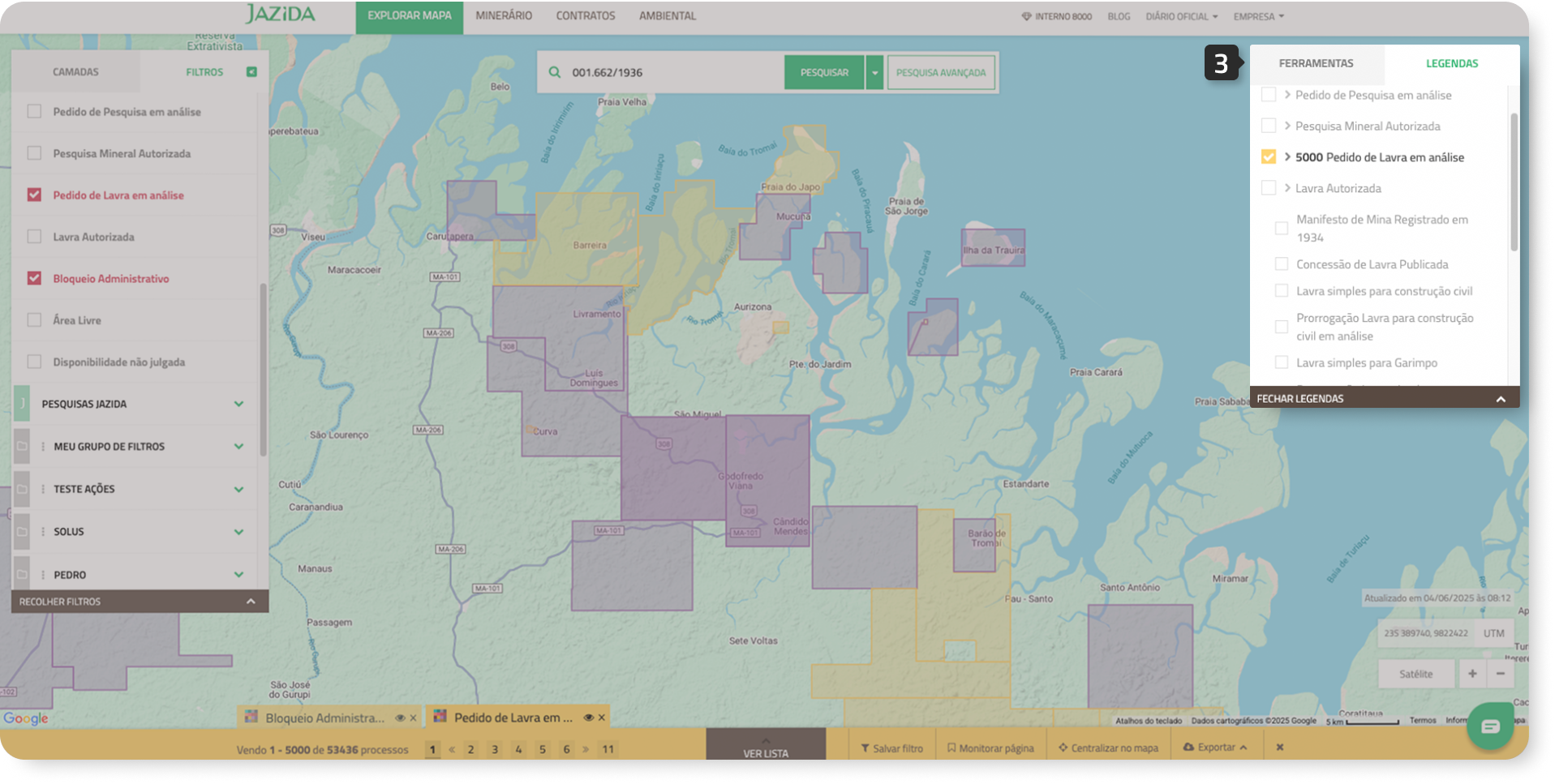Check Área Livre filter checkbox

[34, 319]
